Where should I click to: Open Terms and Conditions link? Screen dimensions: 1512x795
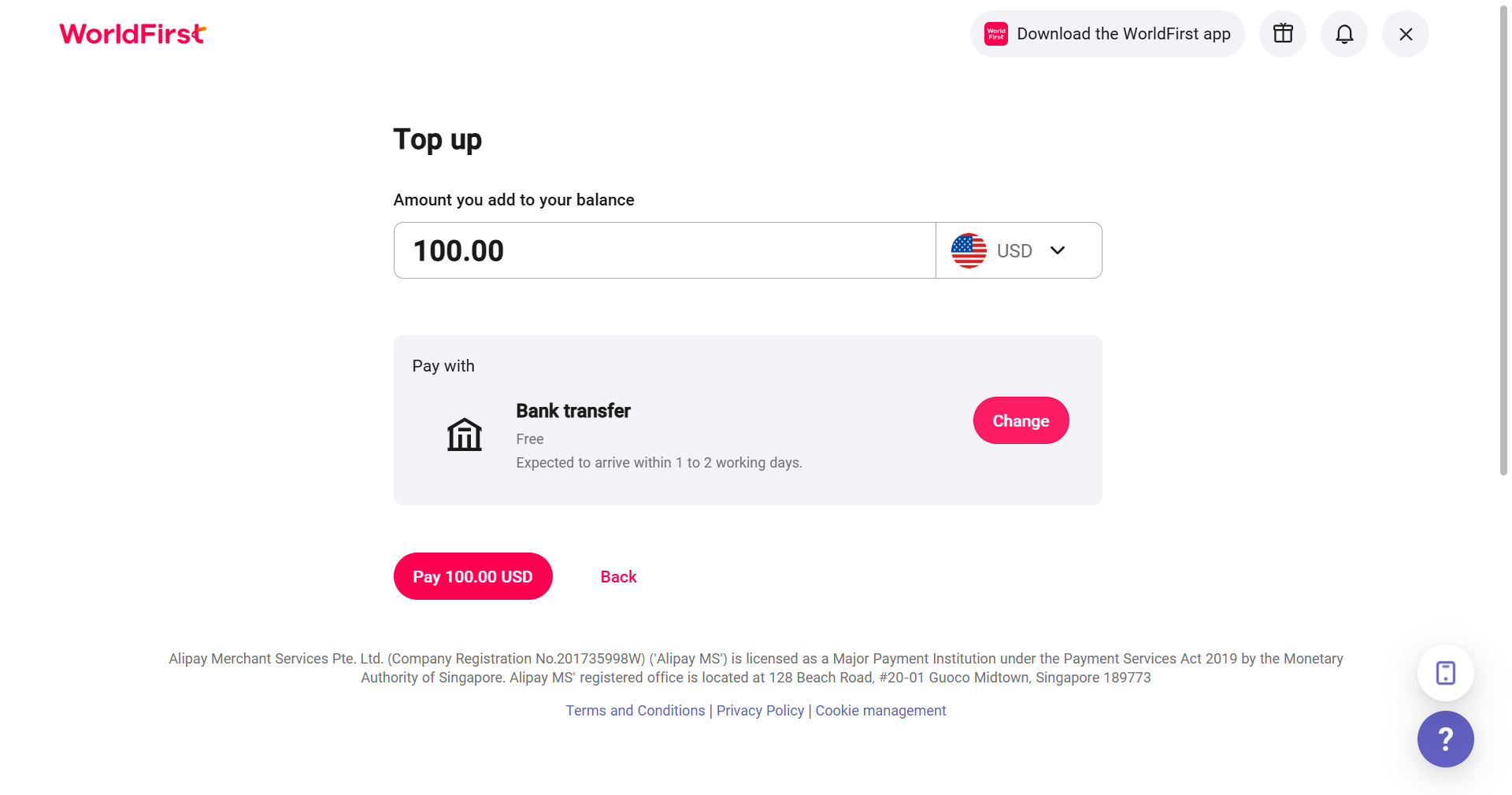[636, 711]
